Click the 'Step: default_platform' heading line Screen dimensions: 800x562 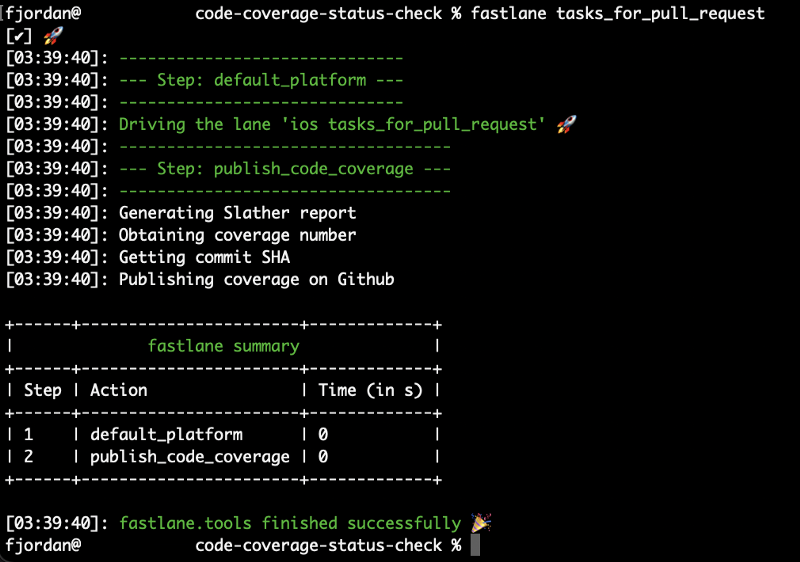261,80
